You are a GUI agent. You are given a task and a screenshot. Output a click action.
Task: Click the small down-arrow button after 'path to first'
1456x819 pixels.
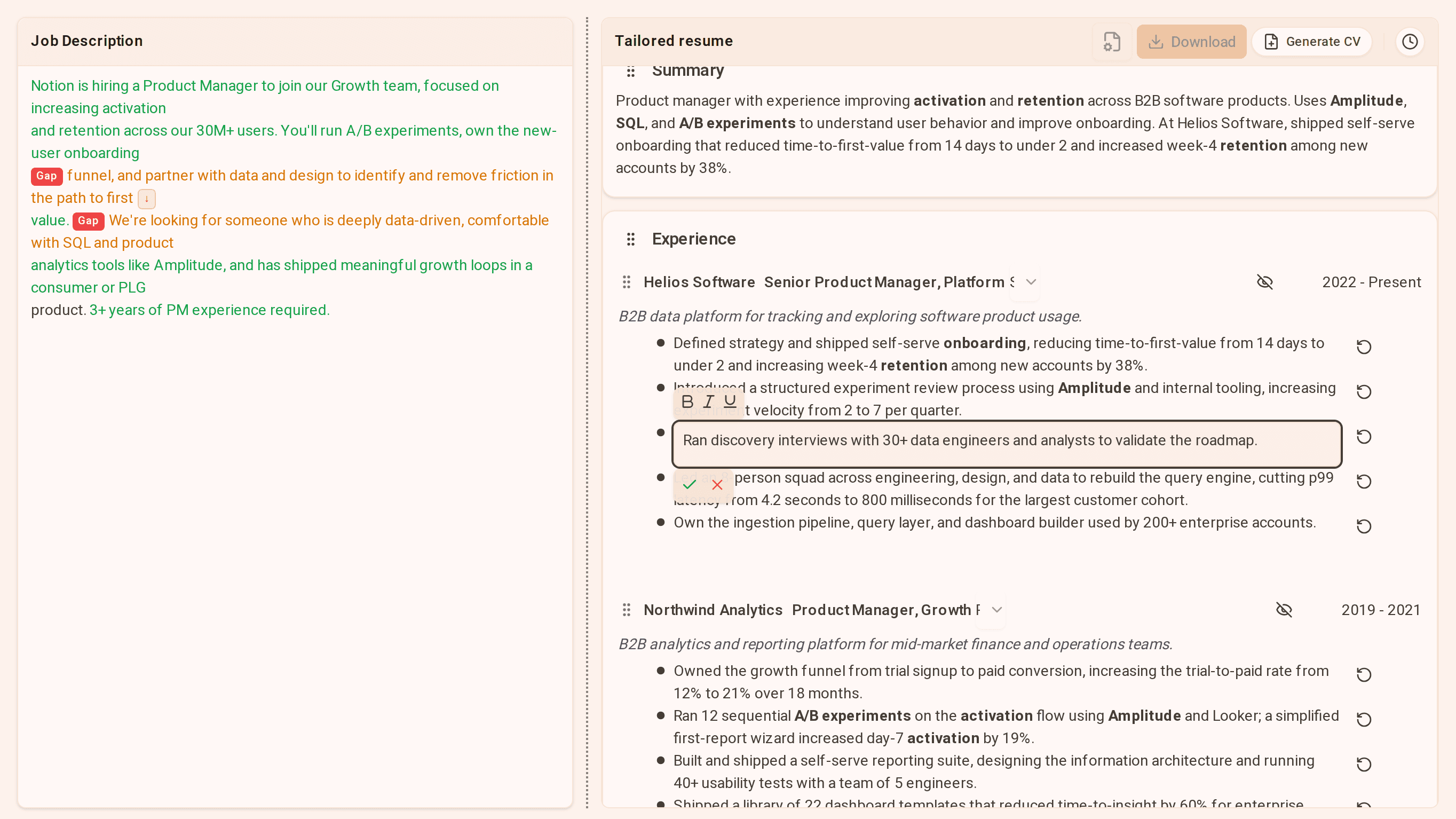pyautogui.click(x=146, y=199)
